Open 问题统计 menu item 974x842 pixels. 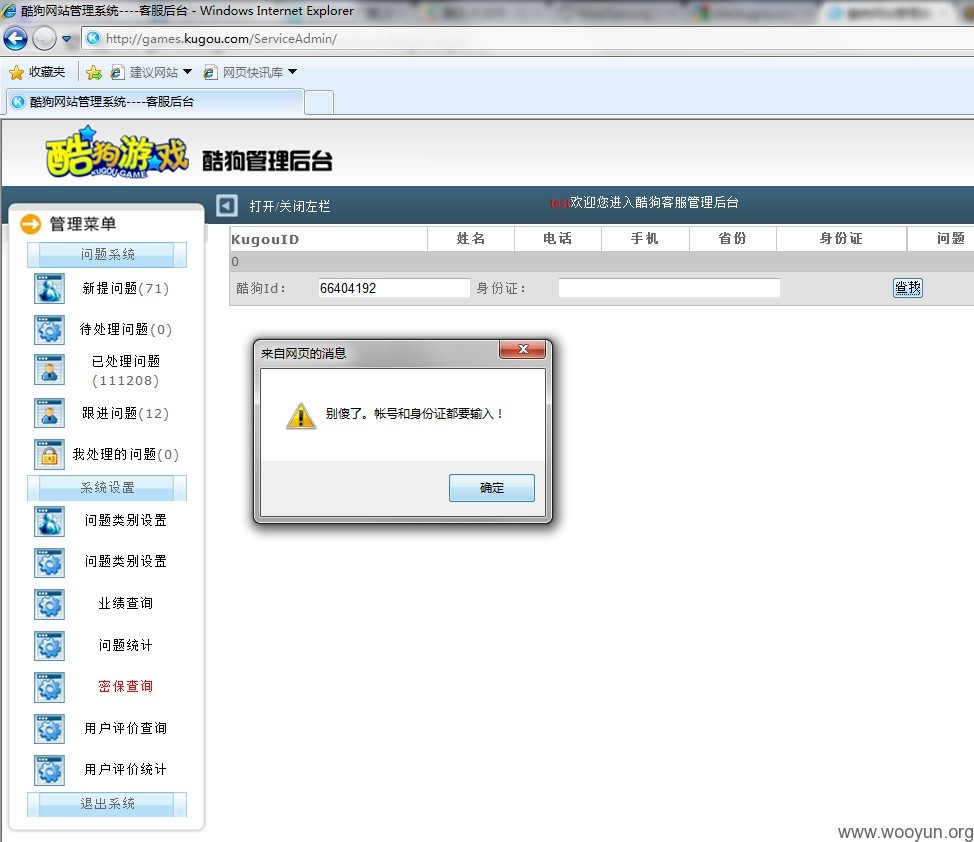point(125,645)
